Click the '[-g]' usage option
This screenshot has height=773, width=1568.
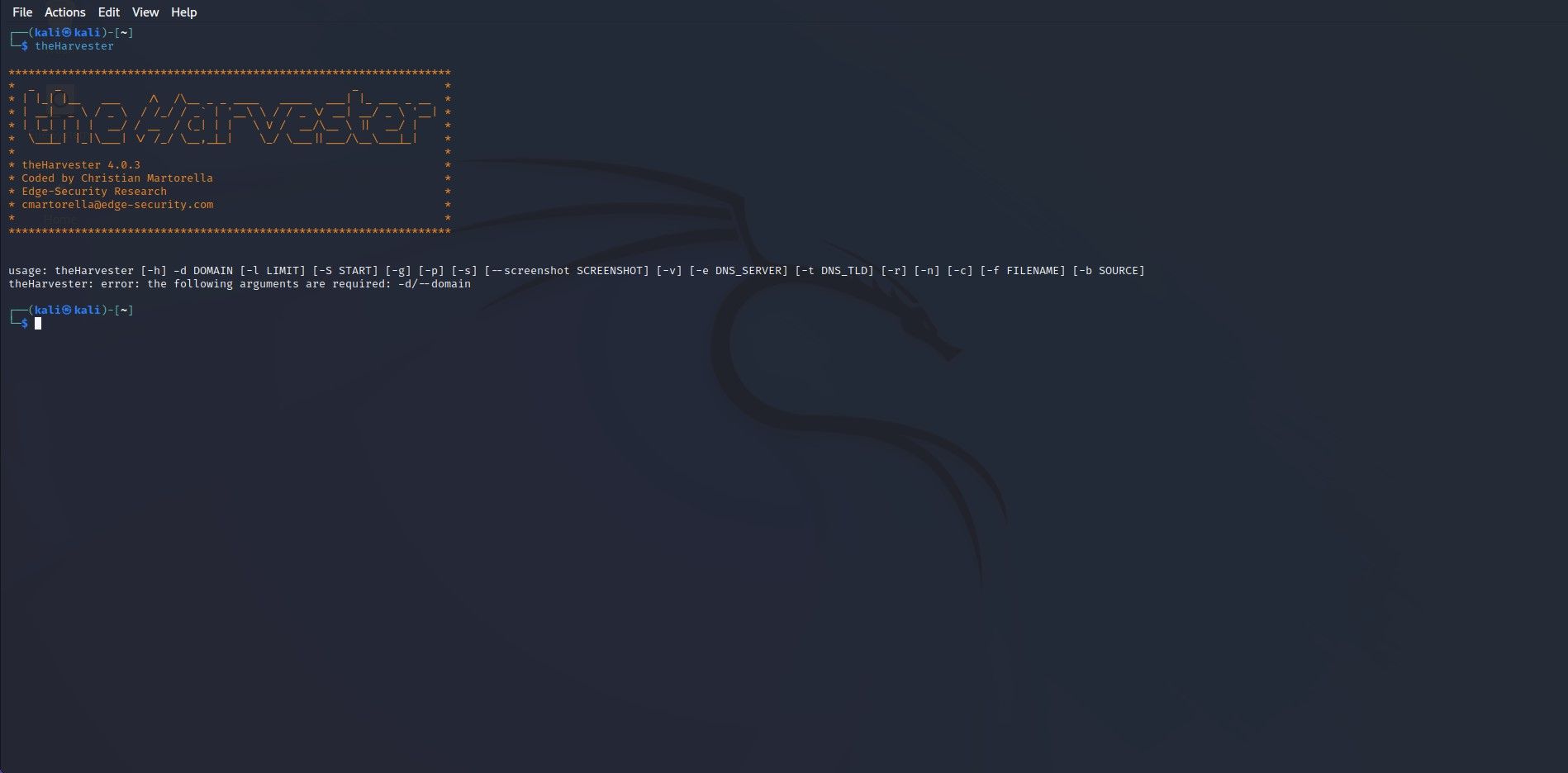coord(398,271)
